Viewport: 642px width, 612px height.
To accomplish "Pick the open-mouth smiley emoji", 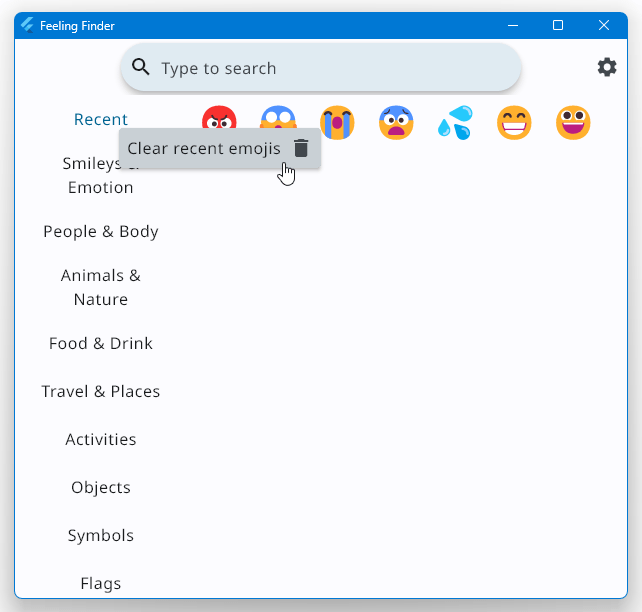I will click(573, 122).
